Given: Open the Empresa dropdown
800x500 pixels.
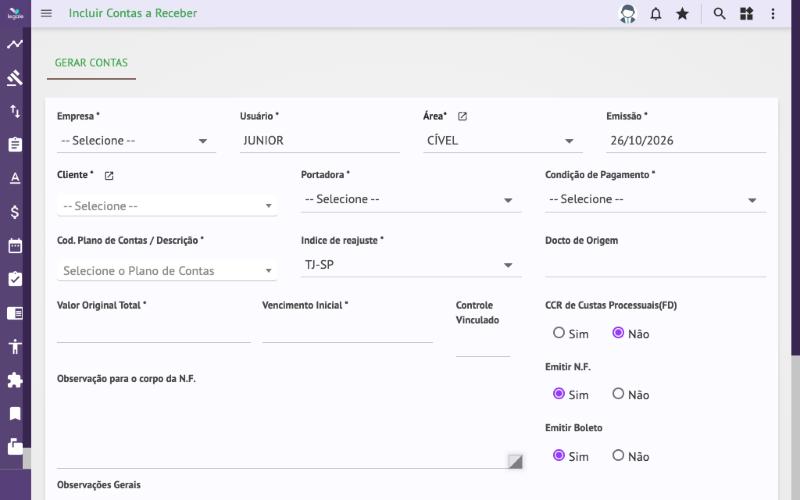Looking at the screenshot, I should (136, 141).
